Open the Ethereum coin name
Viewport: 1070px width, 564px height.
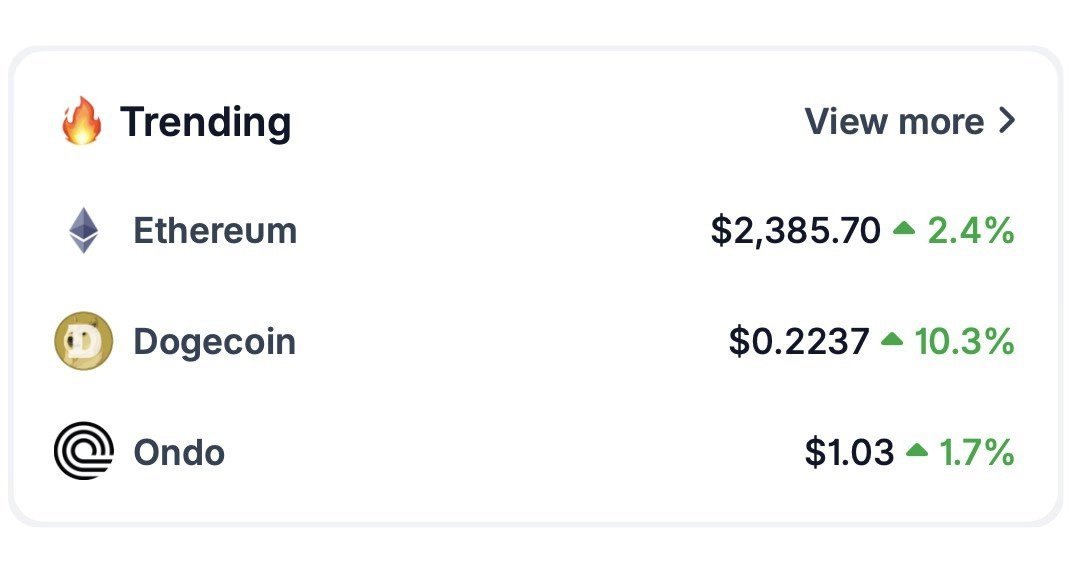(x=215, y=231)
